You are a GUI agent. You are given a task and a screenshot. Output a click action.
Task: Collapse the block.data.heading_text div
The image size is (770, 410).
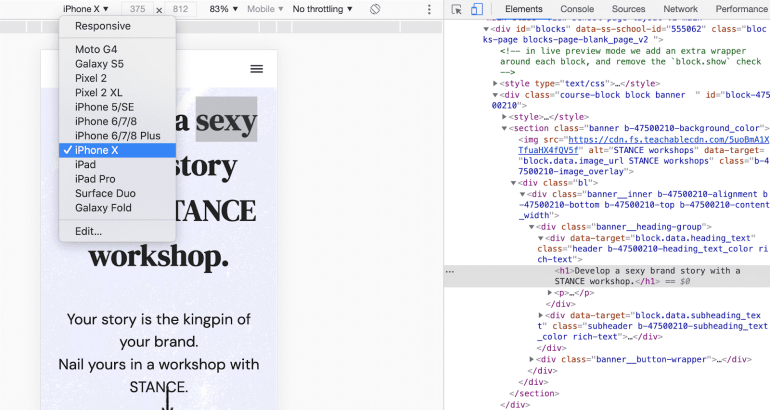[541, 238]
